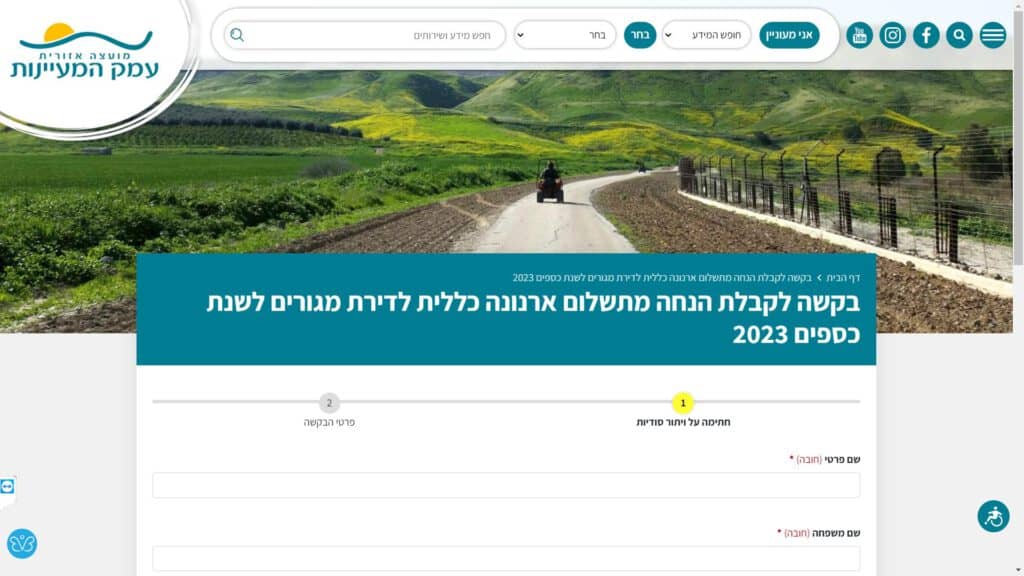Follow the דף הבית breadcrumb link
This screenshot has height=576, width=1024.
(843, 278)
